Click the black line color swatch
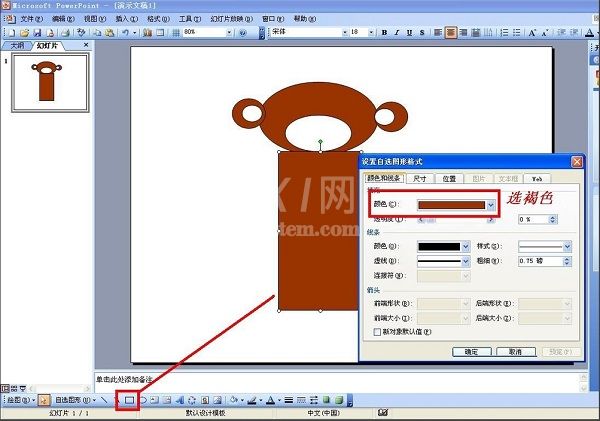Image resolution: width=600 pixels, height=421 pixels. [439, 246]
